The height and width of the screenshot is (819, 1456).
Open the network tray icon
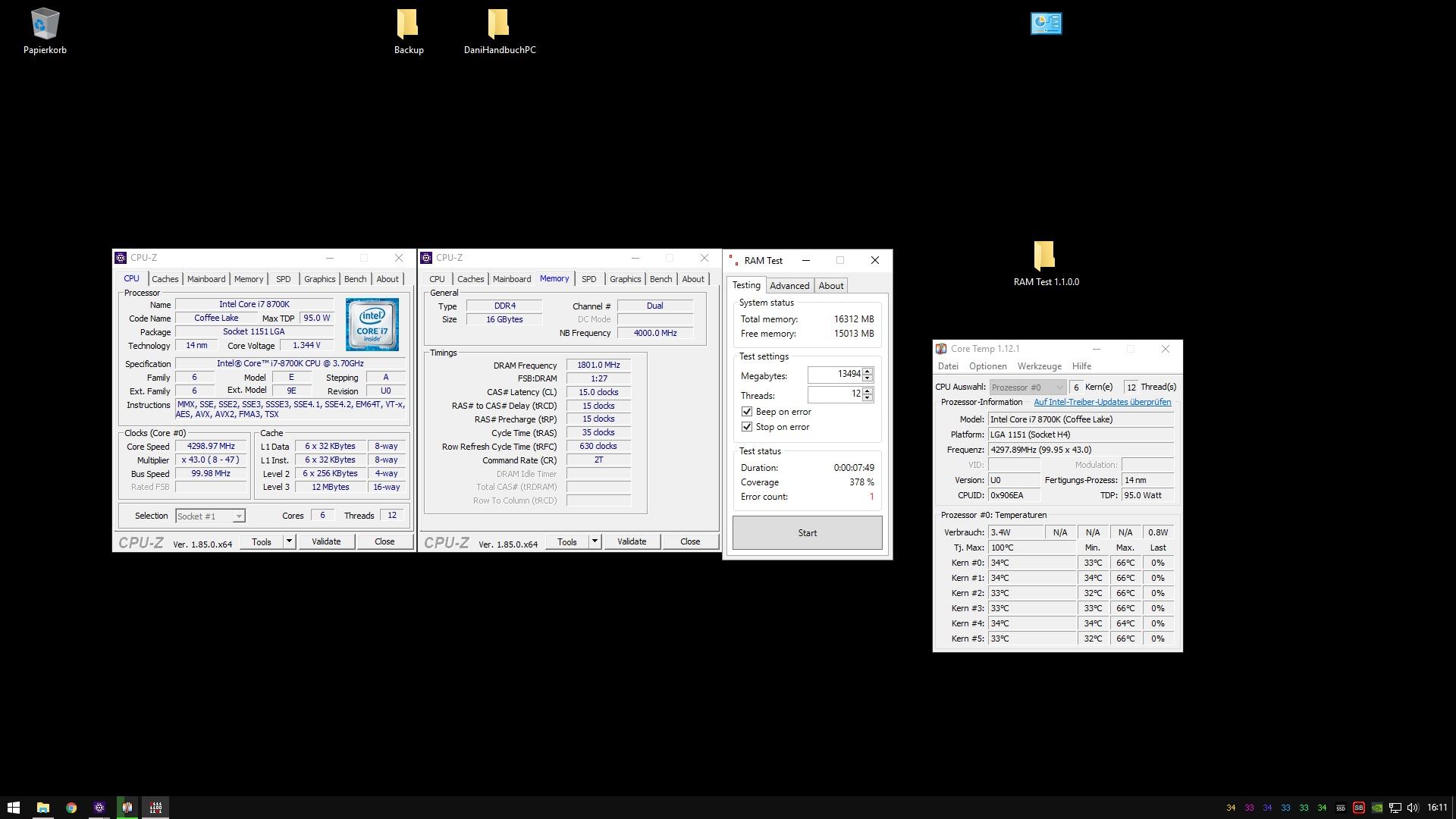pos(1395,808)
